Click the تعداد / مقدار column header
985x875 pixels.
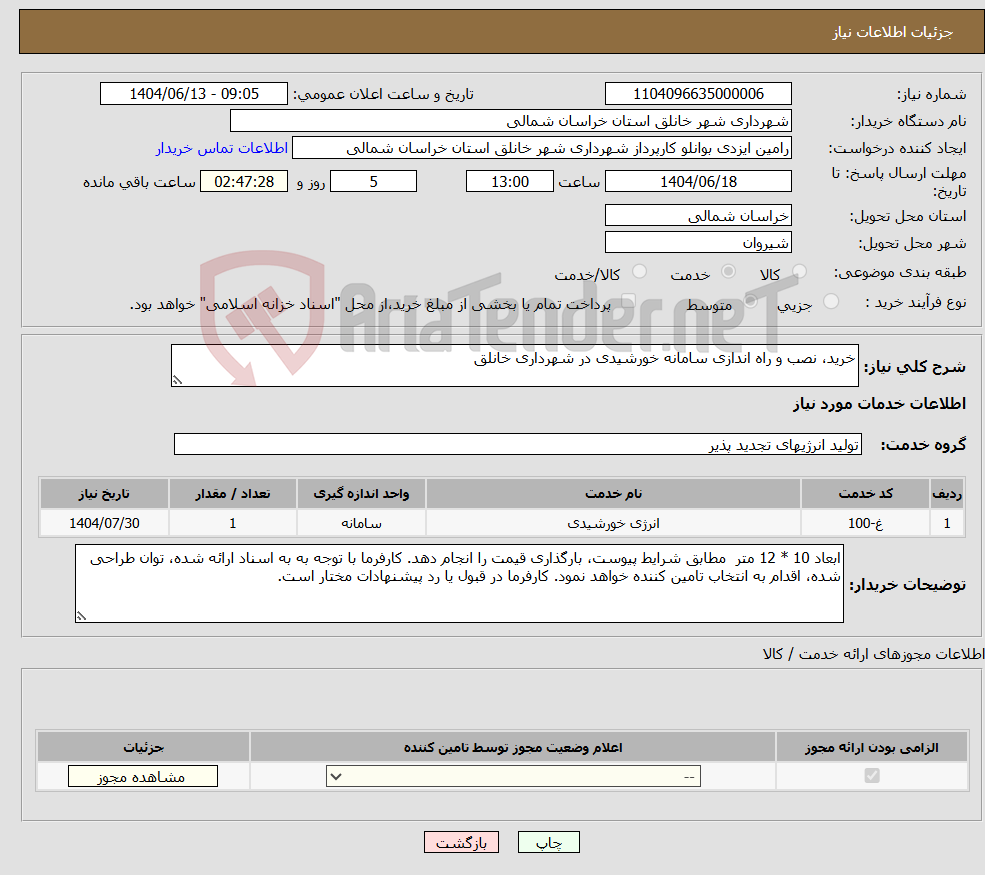(232, 494)
